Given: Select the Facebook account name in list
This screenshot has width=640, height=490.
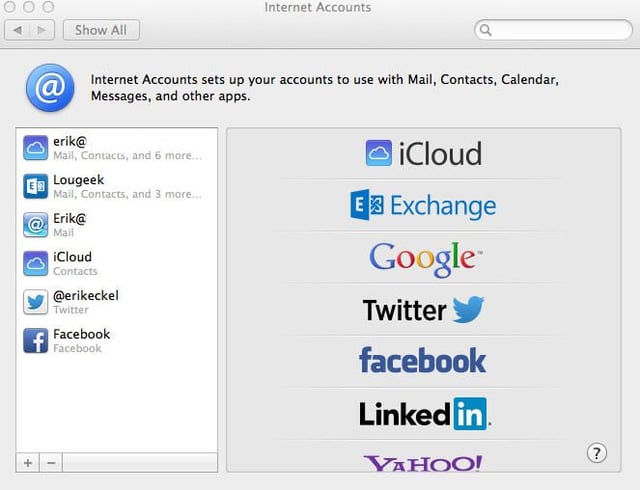Looking at the screenshot, I should (82, 334).
